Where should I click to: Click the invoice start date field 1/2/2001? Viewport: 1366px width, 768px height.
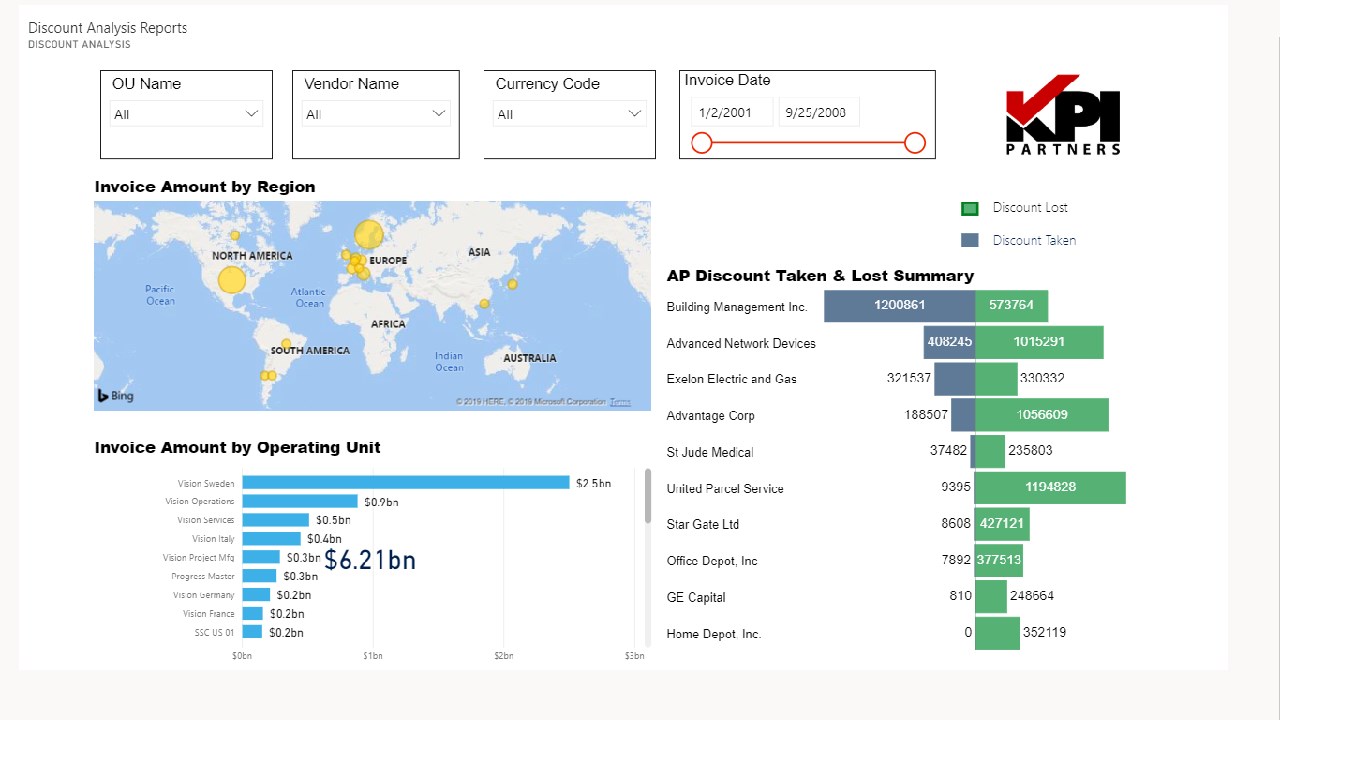[731, 112]
